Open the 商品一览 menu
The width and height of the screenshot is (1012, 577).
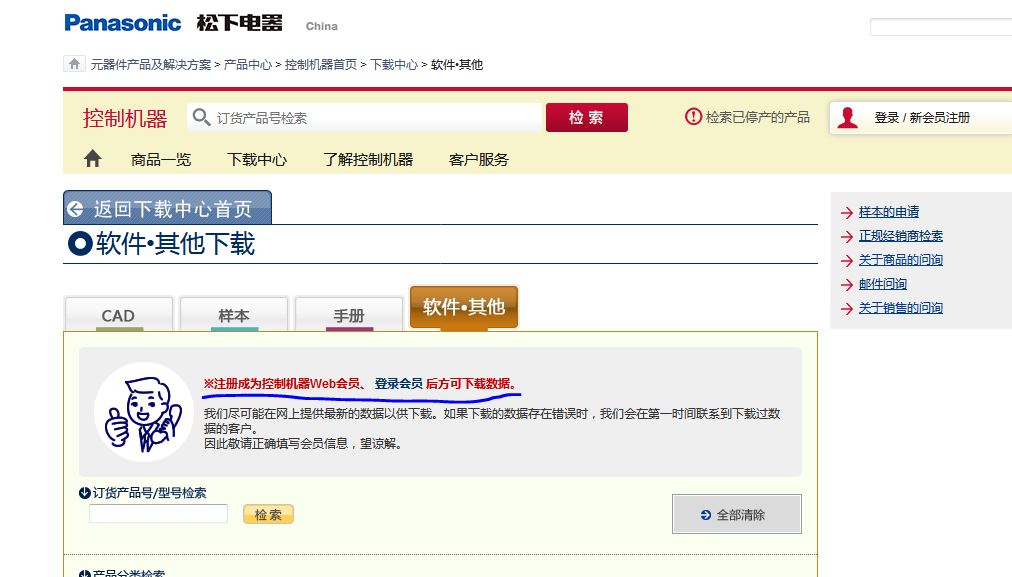161,159
